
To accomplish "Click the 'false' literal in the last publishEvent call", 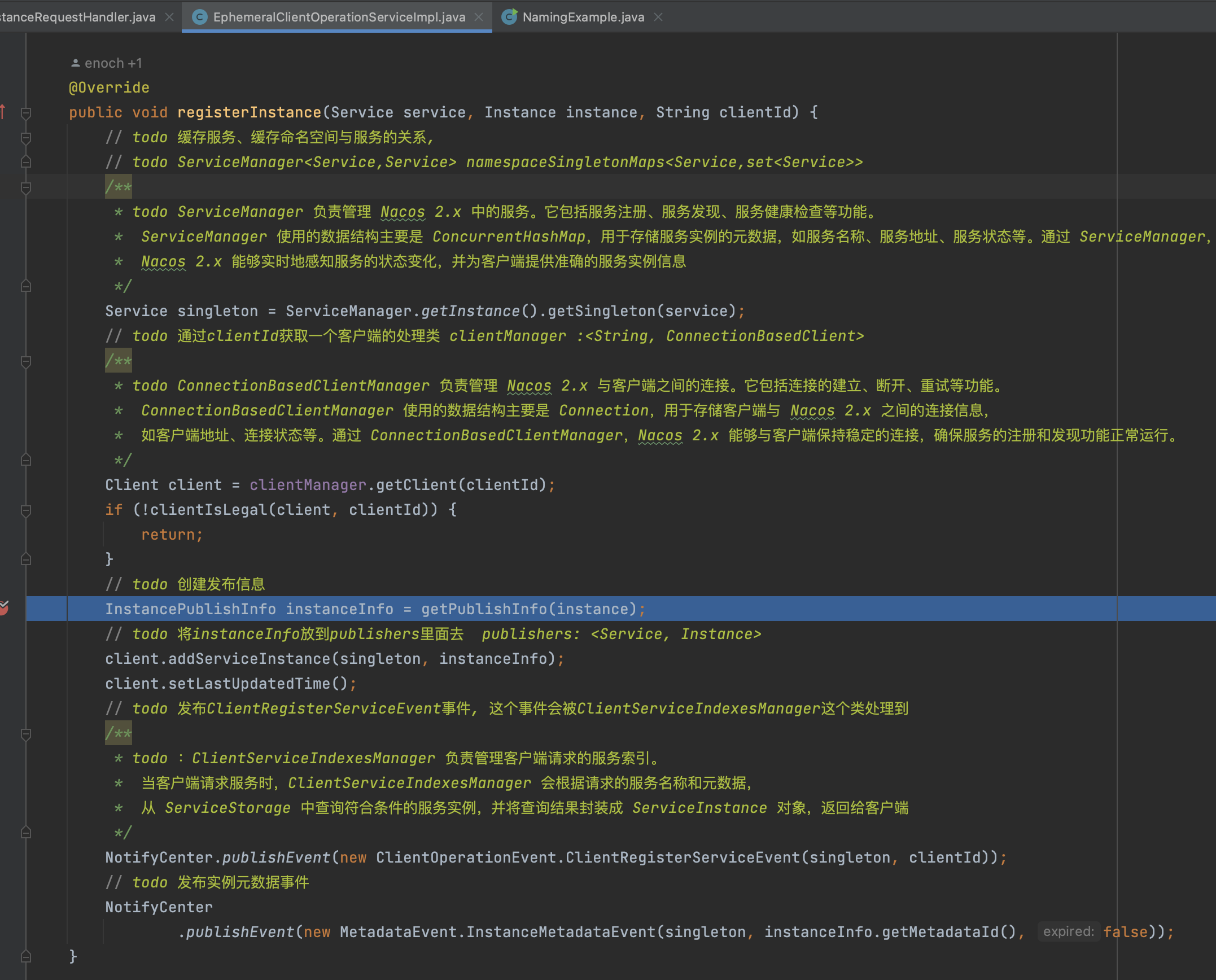I will [x=1125, y=932].
